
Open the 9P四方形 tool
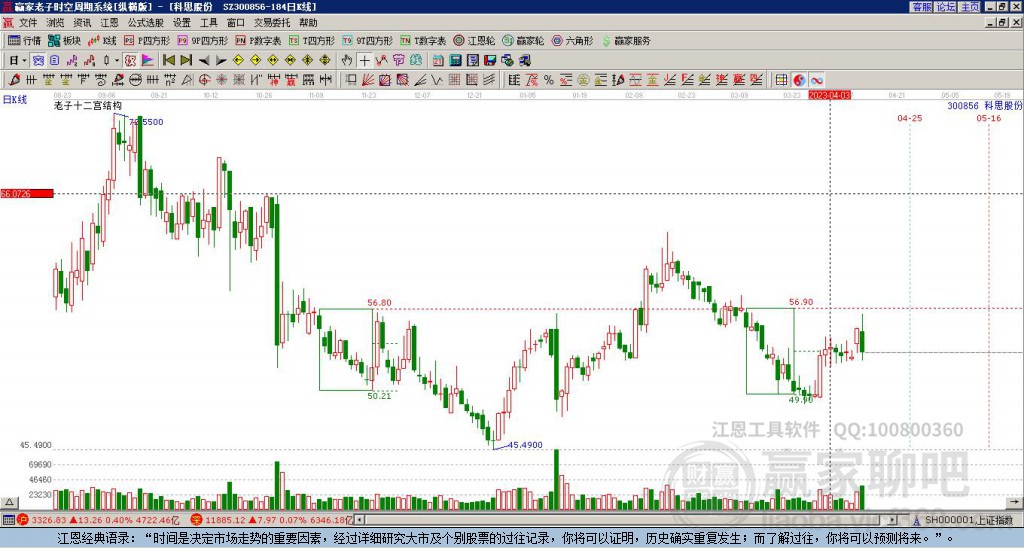click(x=202, y=40)
